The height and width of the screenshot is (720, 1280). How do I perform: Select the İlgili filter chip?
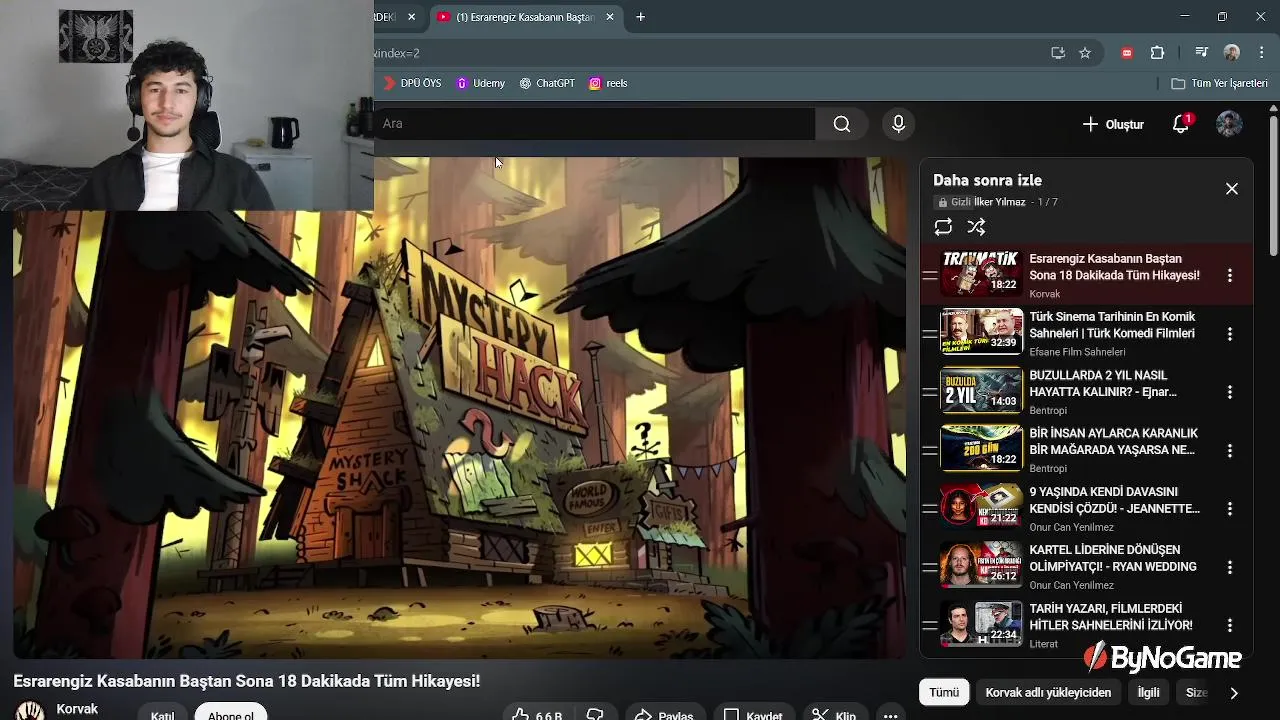point(1148,692)
